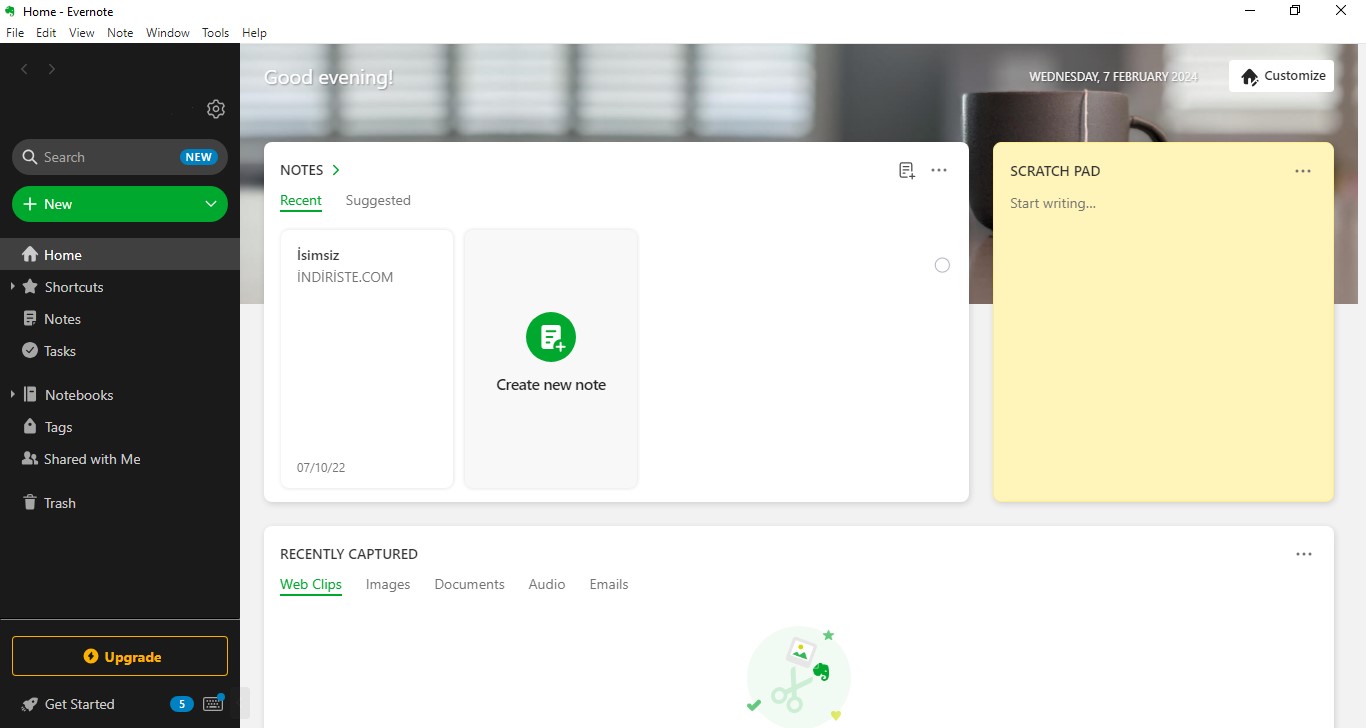Click the Search magnifier icon
The width and height of the screenshot is (1366, 728).
click(x=30, y=157)
